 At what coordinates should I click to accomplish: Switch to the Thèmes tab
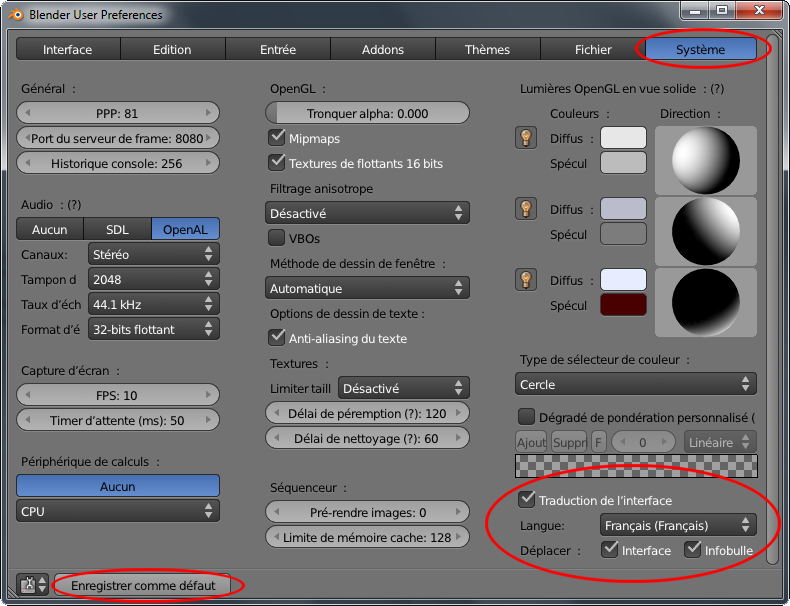(x=488, y=49)
